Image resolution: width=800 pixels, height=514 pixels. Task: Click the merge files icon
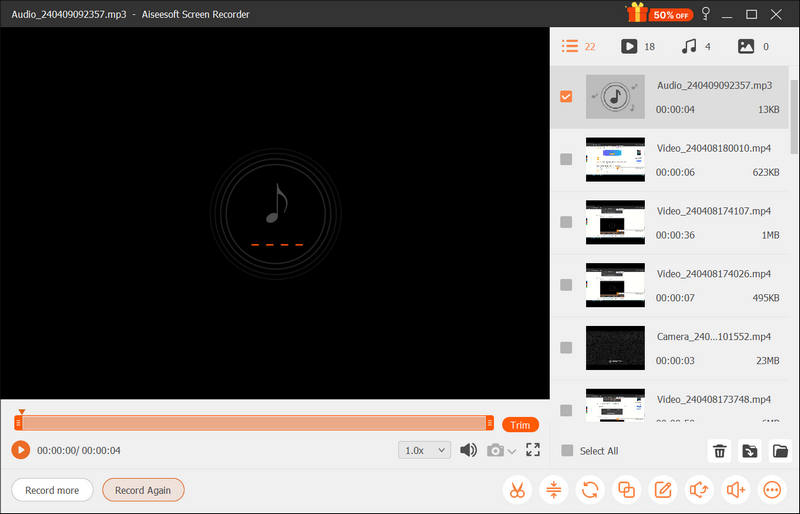[x=626, y=490]
